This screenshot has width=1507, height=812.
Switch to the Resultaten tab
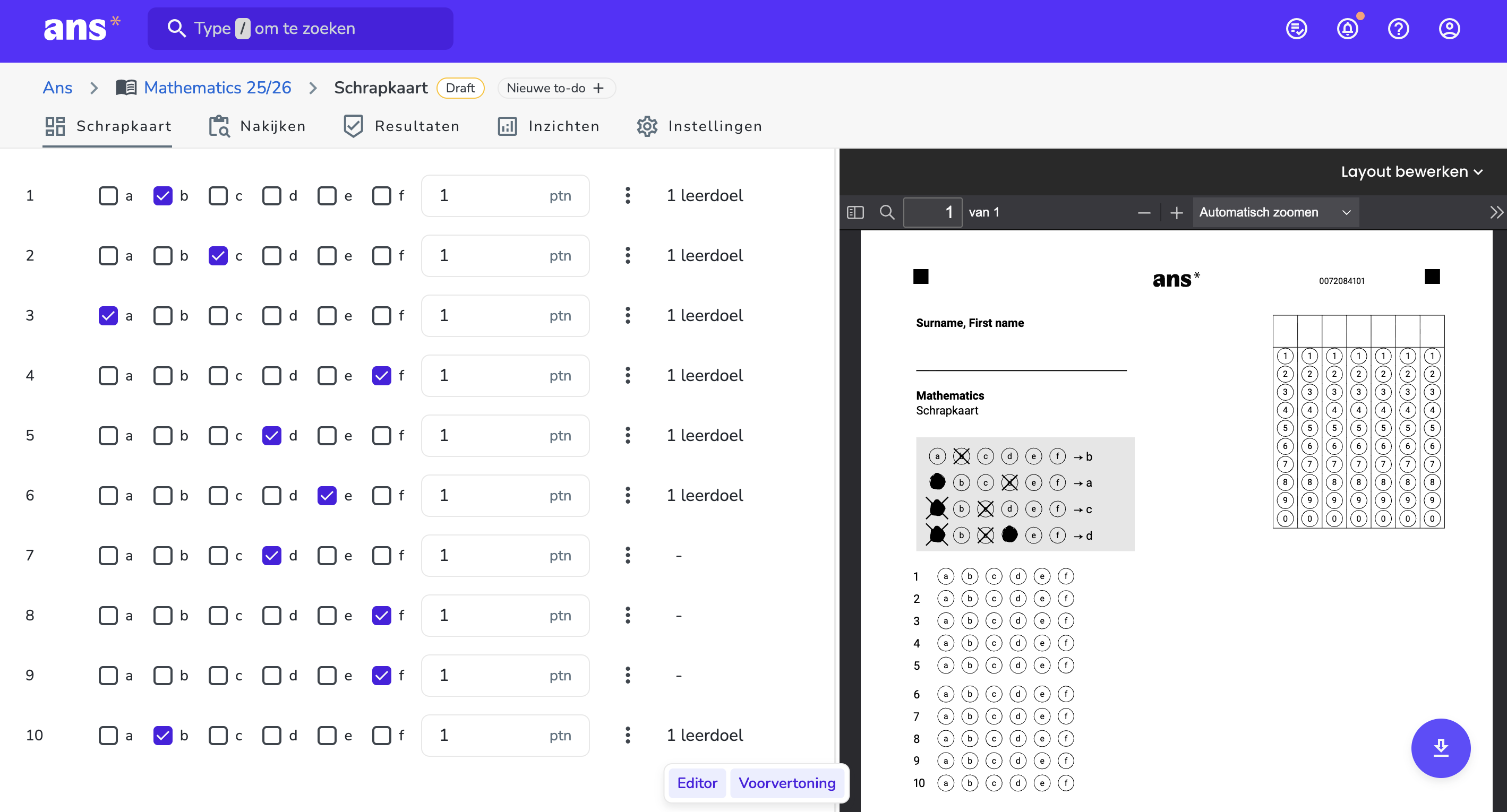tap(401, 126)
